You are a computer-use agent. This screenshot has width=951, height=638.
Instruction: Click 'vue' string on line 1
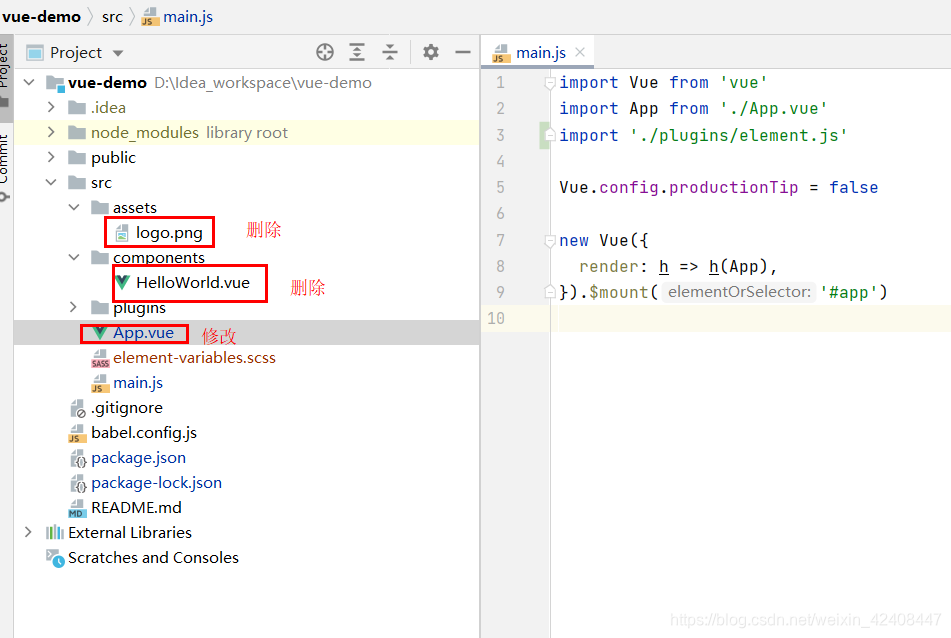click(744, 82)
